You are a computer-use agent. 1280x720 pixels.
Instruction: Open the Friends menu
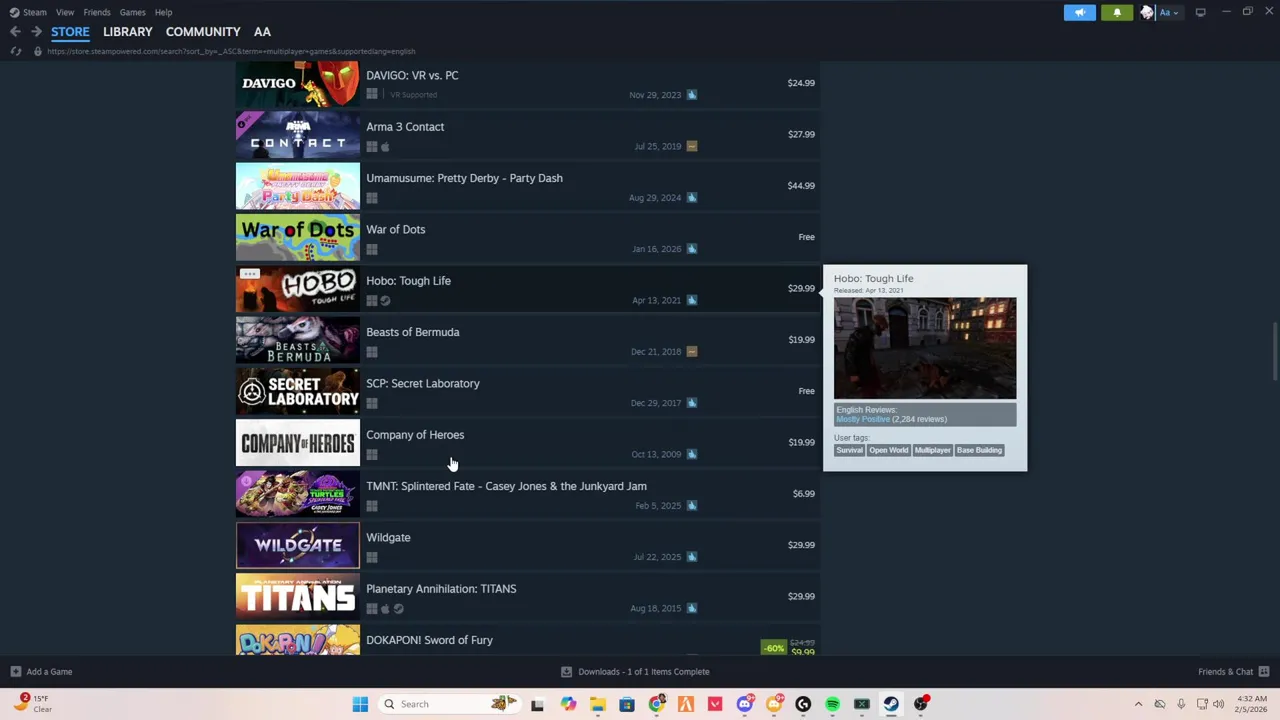pos(97,12)
